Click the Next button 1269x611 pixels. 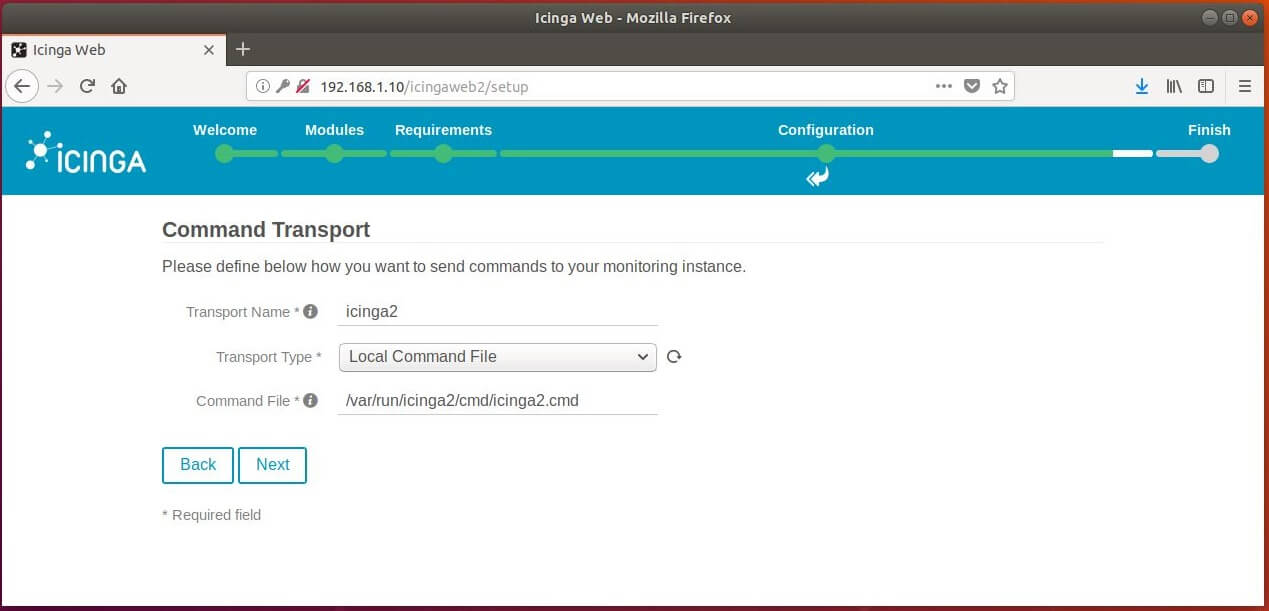[x=272, y=465]
